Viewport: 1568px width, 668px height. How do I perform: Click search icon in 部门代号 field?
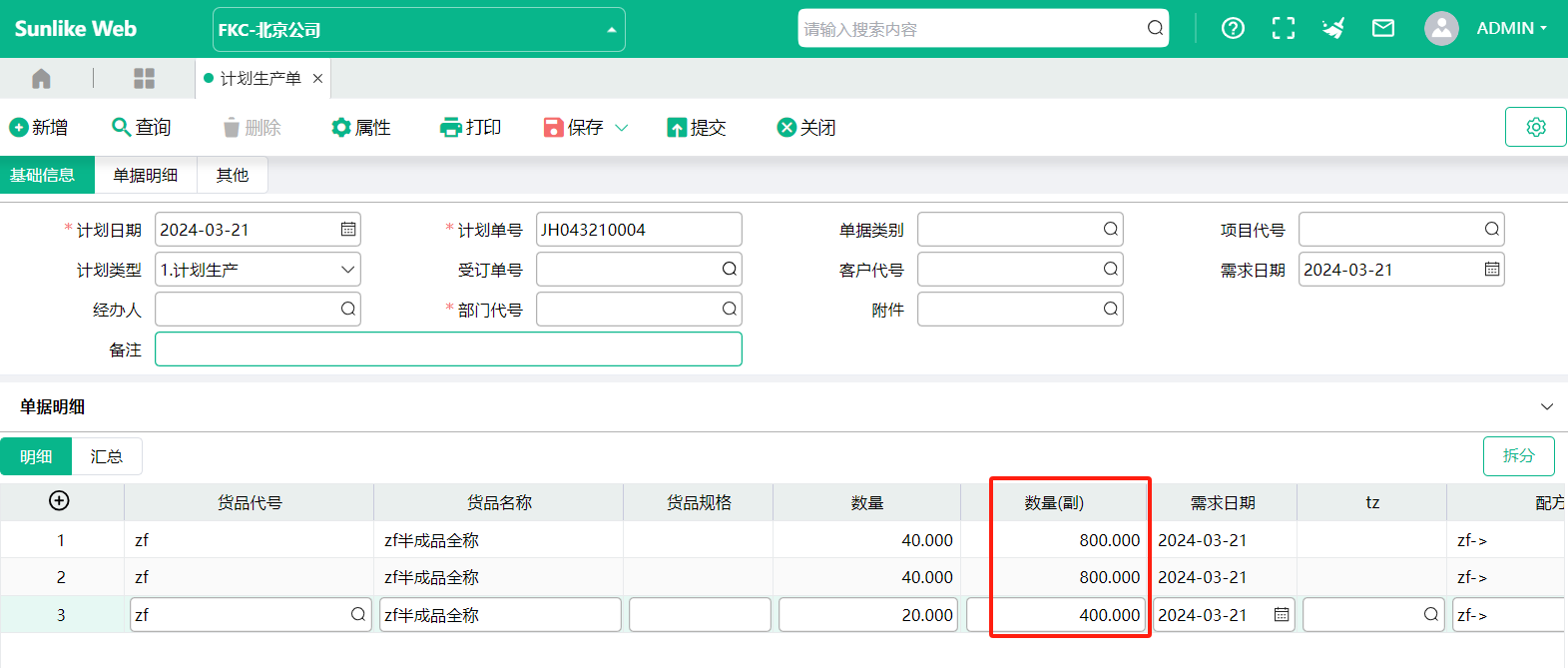click(729, 310)
